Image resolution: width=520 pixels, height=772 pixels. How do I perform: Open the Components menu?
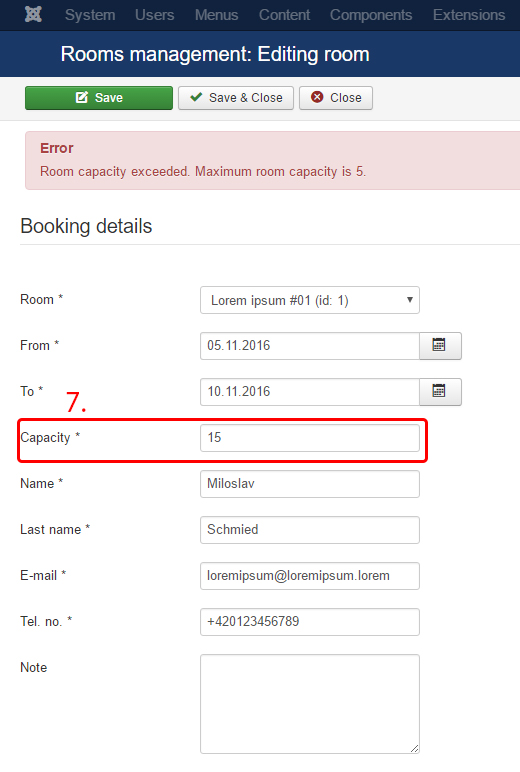click(371, 15)
